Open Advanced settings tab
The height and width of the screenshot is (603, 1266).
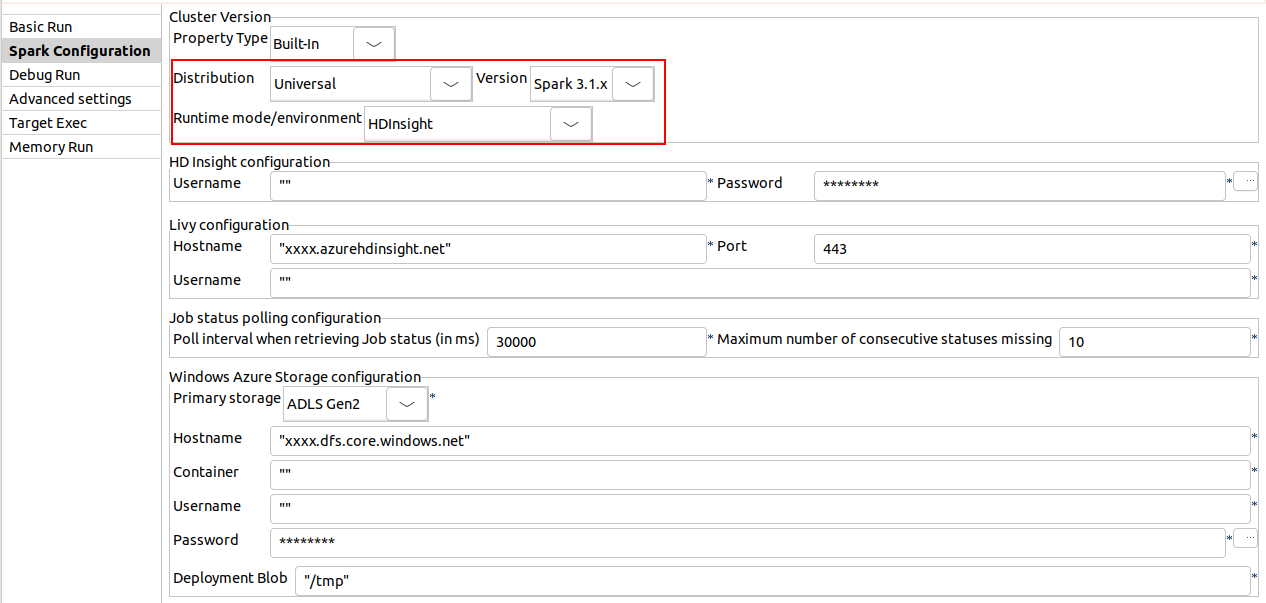tap(70, 99)
